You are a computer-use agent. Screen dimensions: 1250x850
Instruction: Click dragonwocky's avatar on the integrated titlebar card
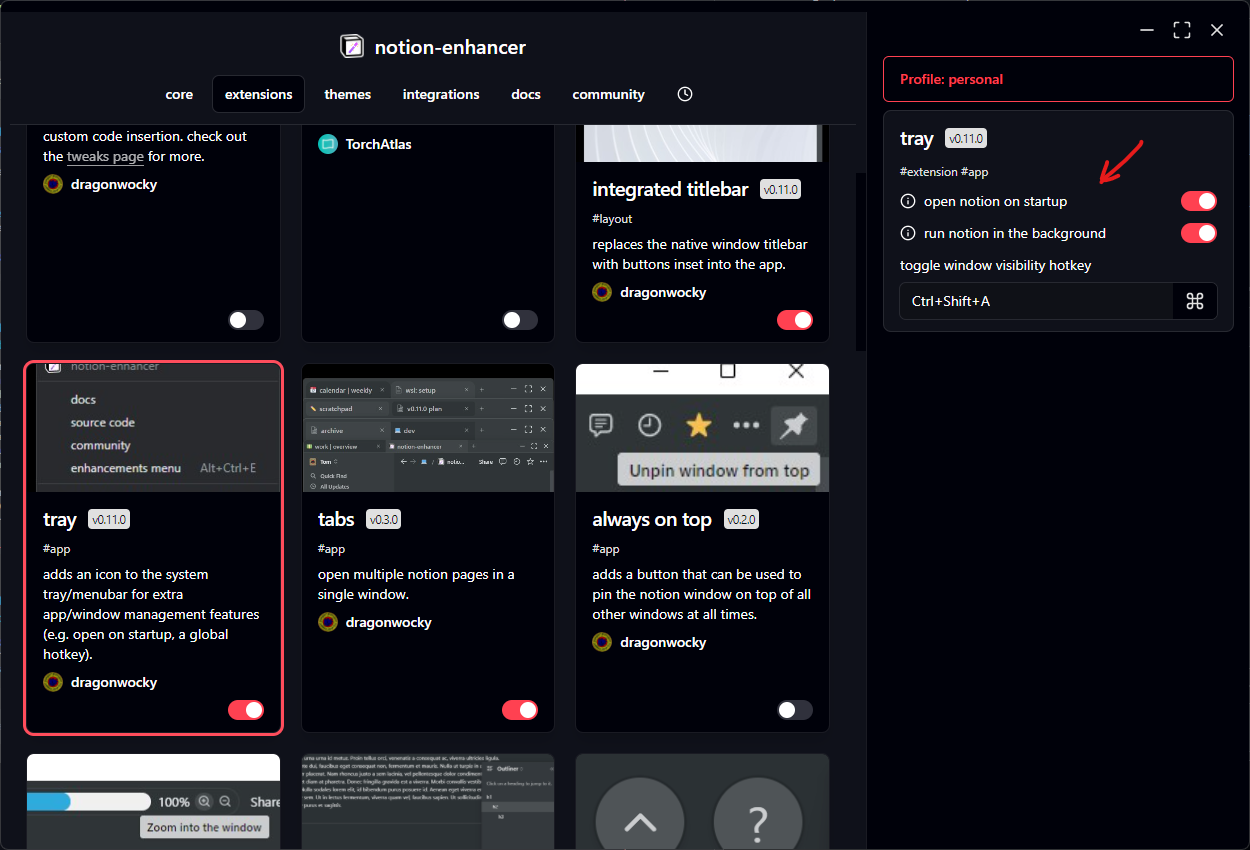(601, 292)
